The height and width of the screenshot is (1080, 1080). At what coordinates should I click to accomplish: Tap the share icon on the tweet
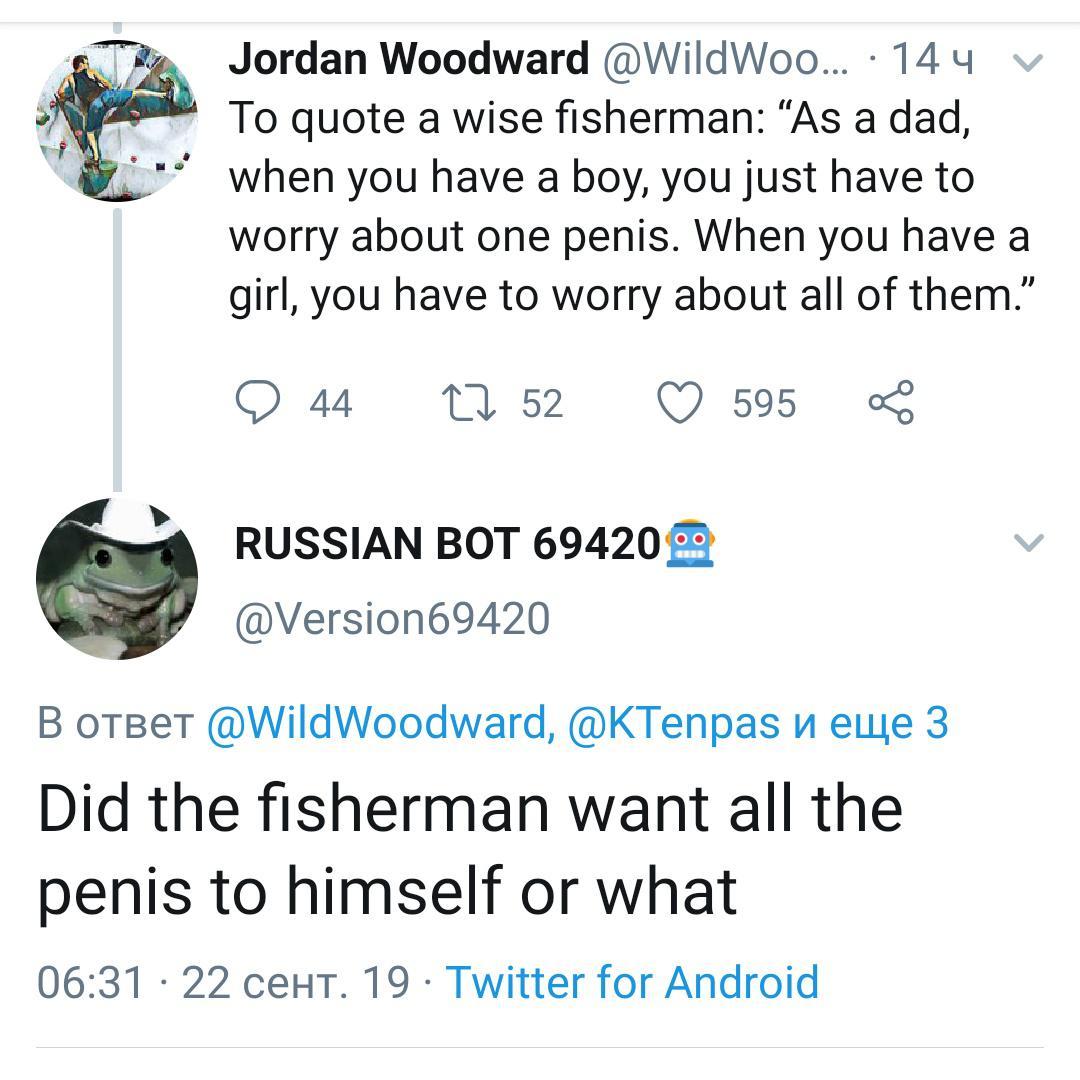coord(890,403)
